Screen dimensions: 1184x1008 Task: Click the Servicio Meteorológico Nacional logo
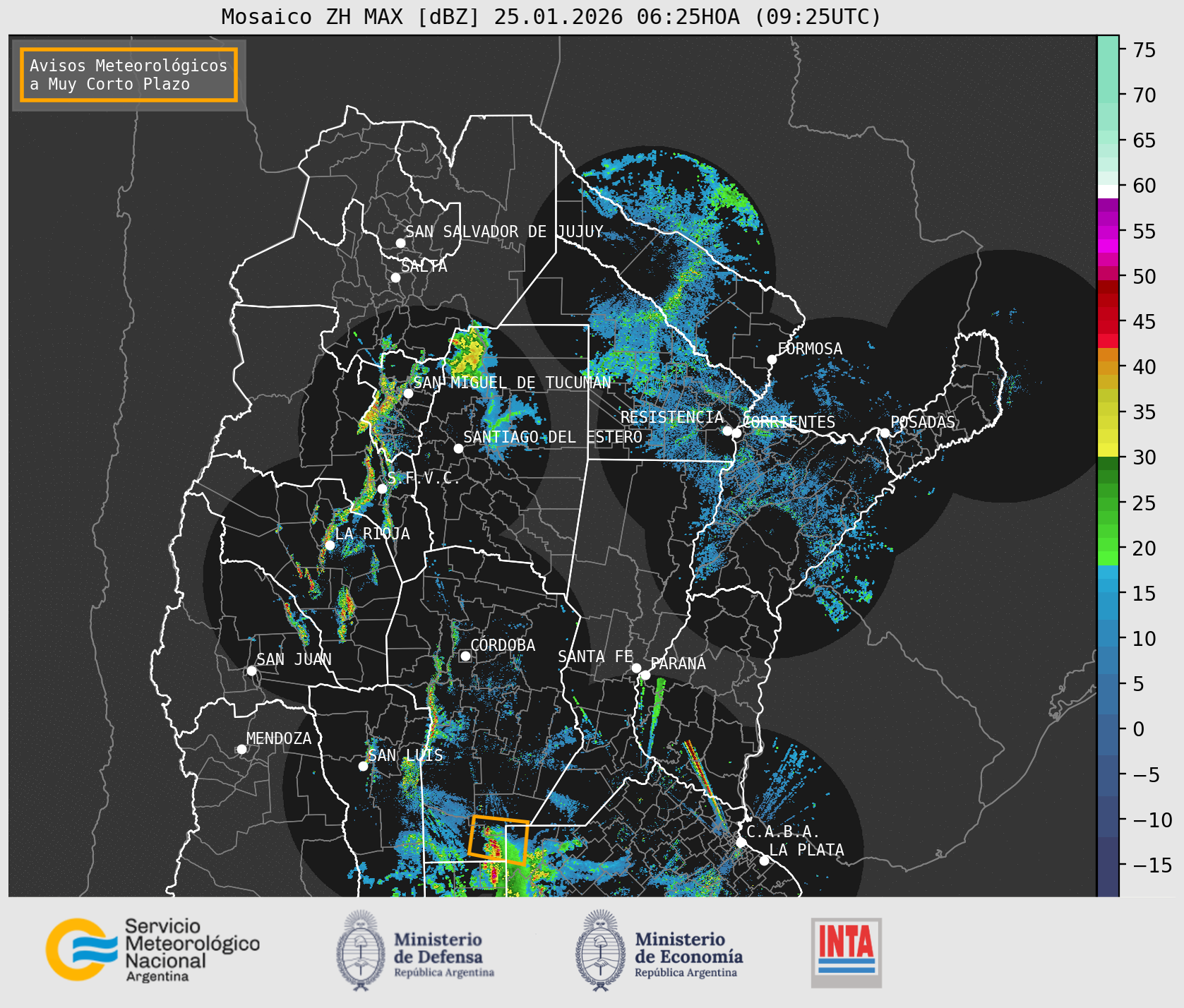pyautogui.click(x=153, y=949)
